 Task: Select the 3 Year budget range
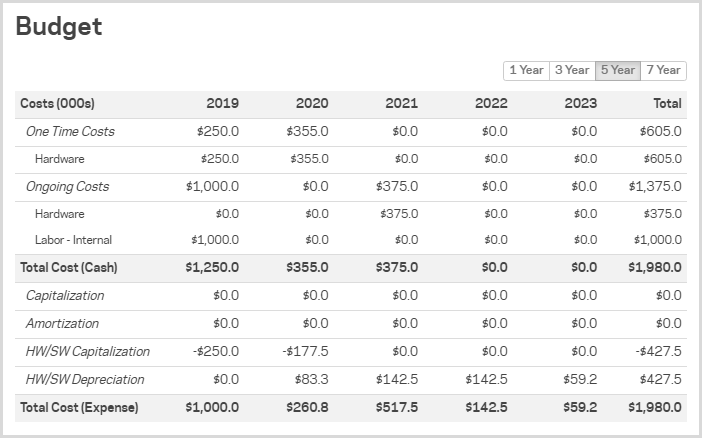[572, 70]
